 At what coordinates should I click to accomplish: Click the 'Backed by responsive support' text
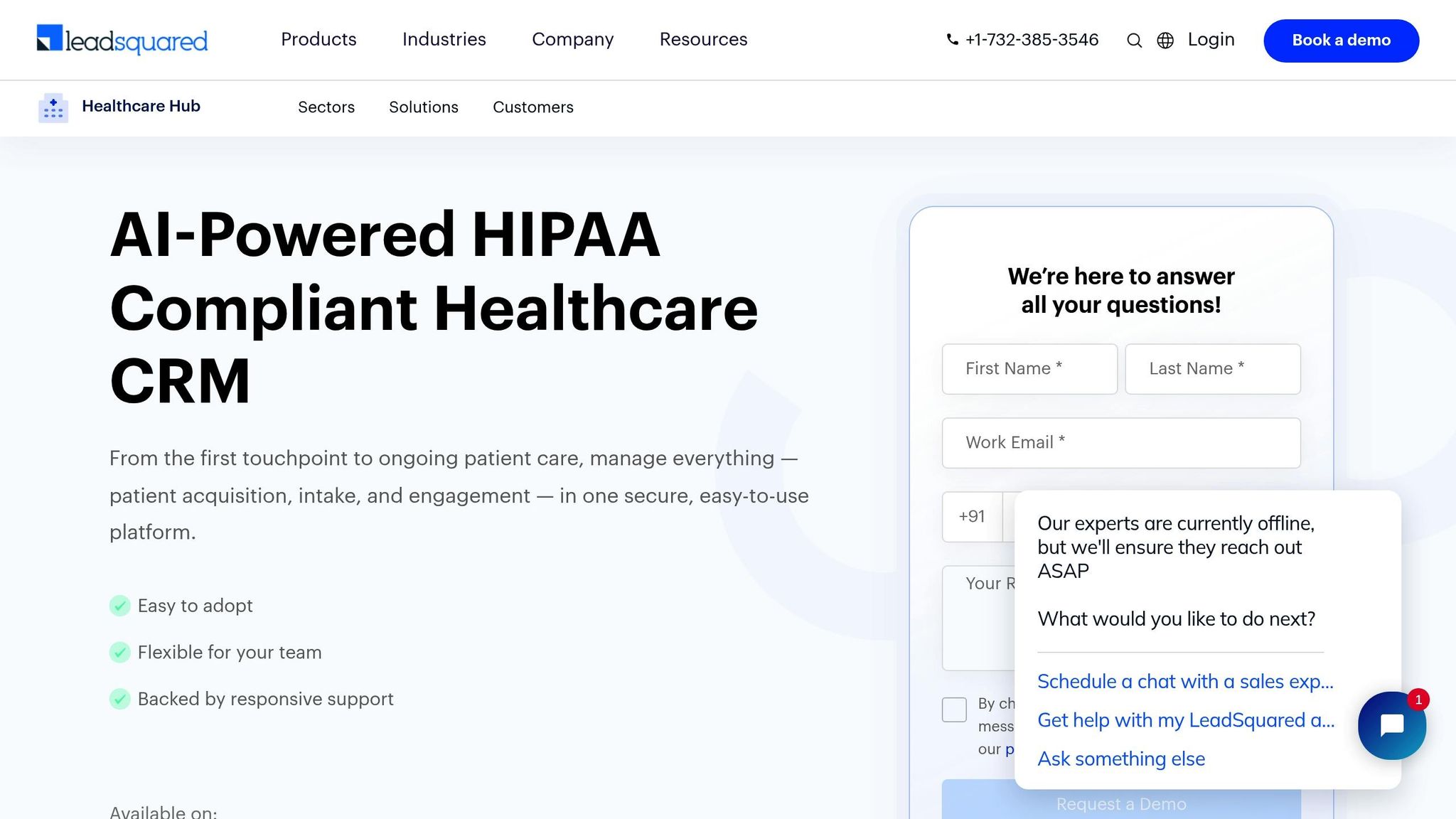266,699
